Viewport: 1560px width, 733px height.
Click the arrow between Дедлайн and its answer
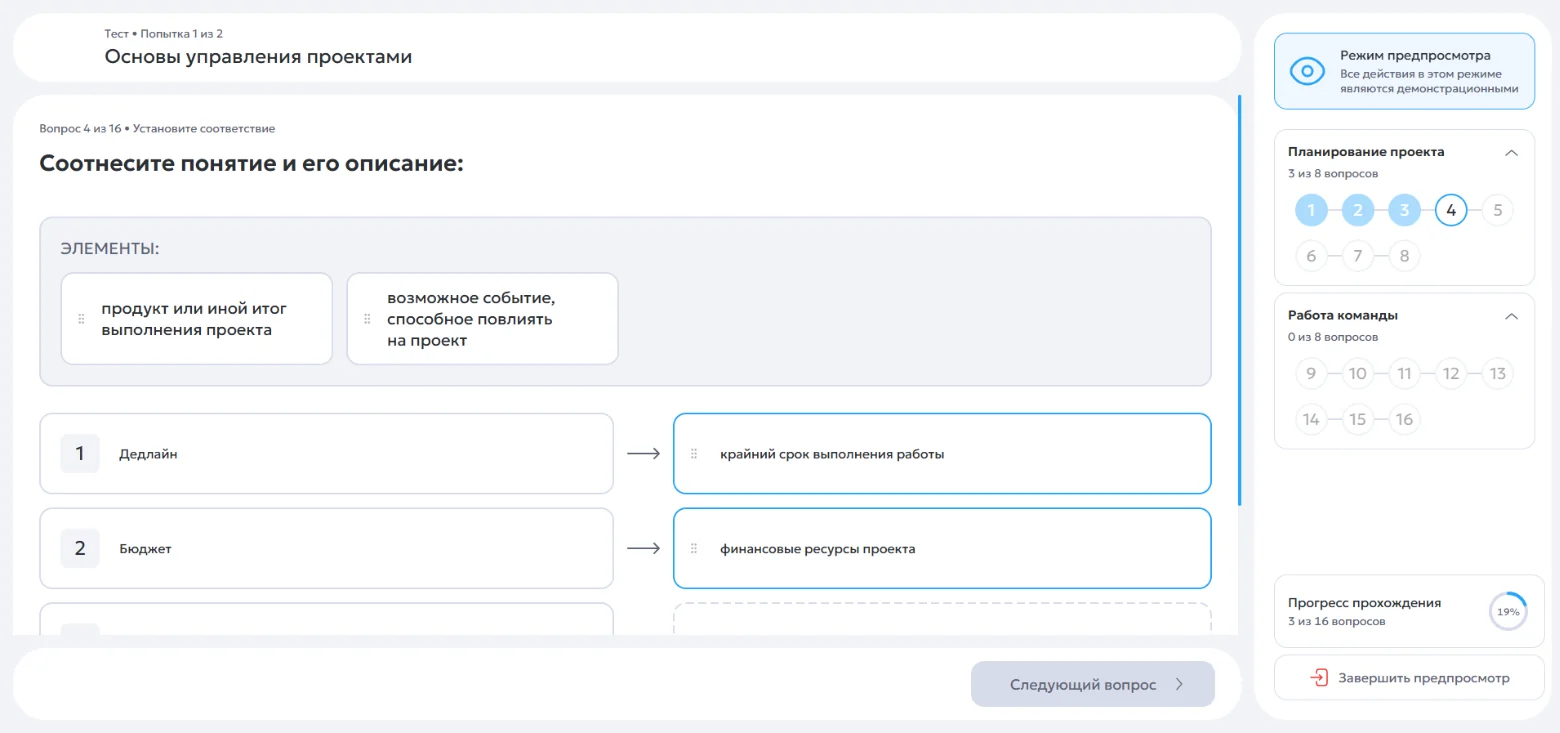click(x=643, y=454)
